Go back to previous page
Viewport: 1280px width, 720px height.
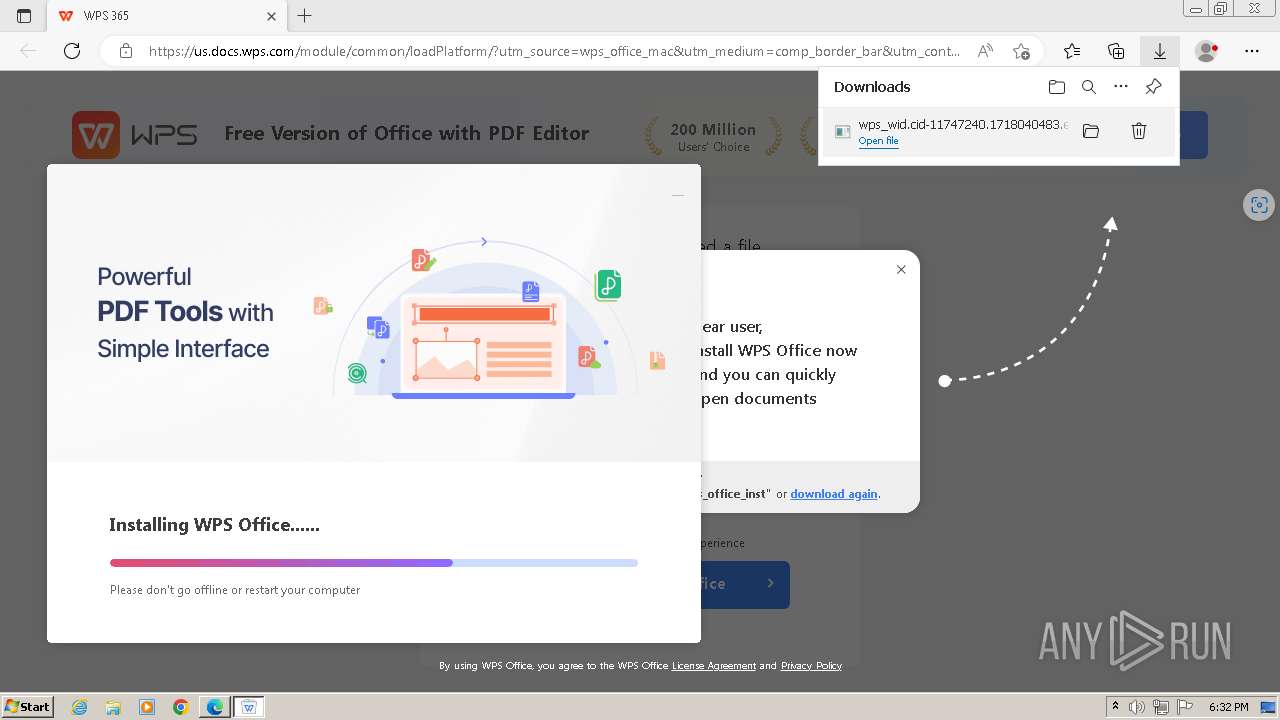28,51
